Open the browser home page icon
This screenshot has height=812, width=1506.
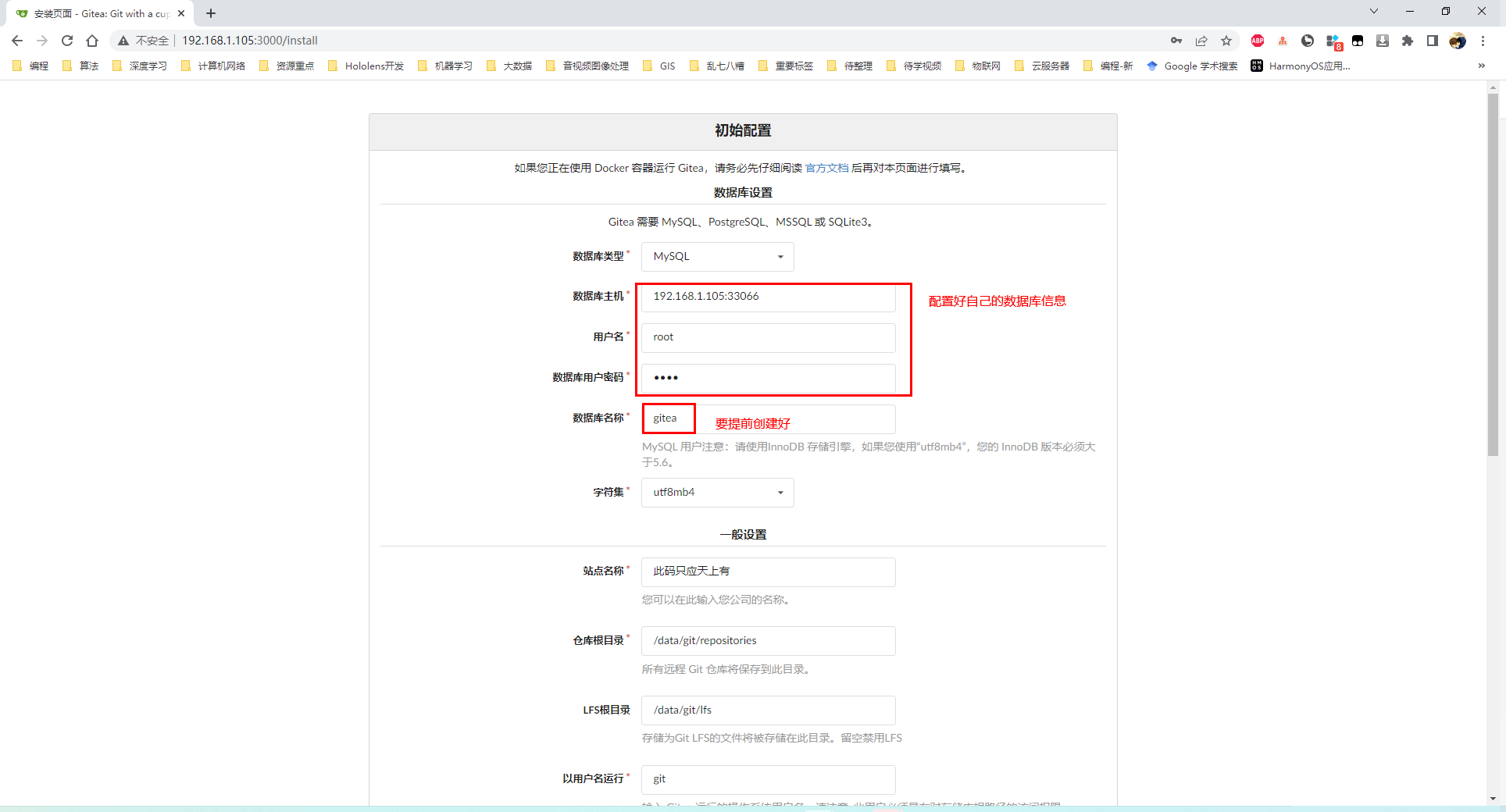(x=92, y=41)
